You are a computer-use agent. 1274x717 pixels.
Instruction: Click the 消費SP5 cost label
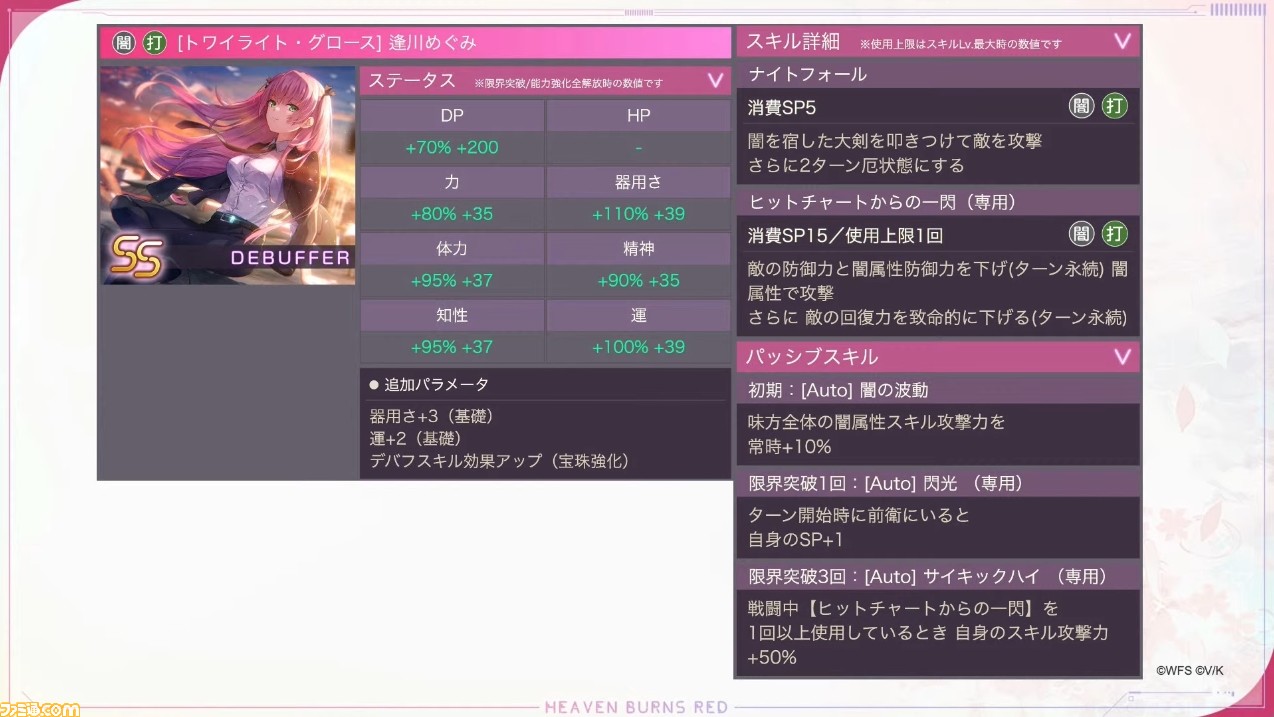(782, 107)
